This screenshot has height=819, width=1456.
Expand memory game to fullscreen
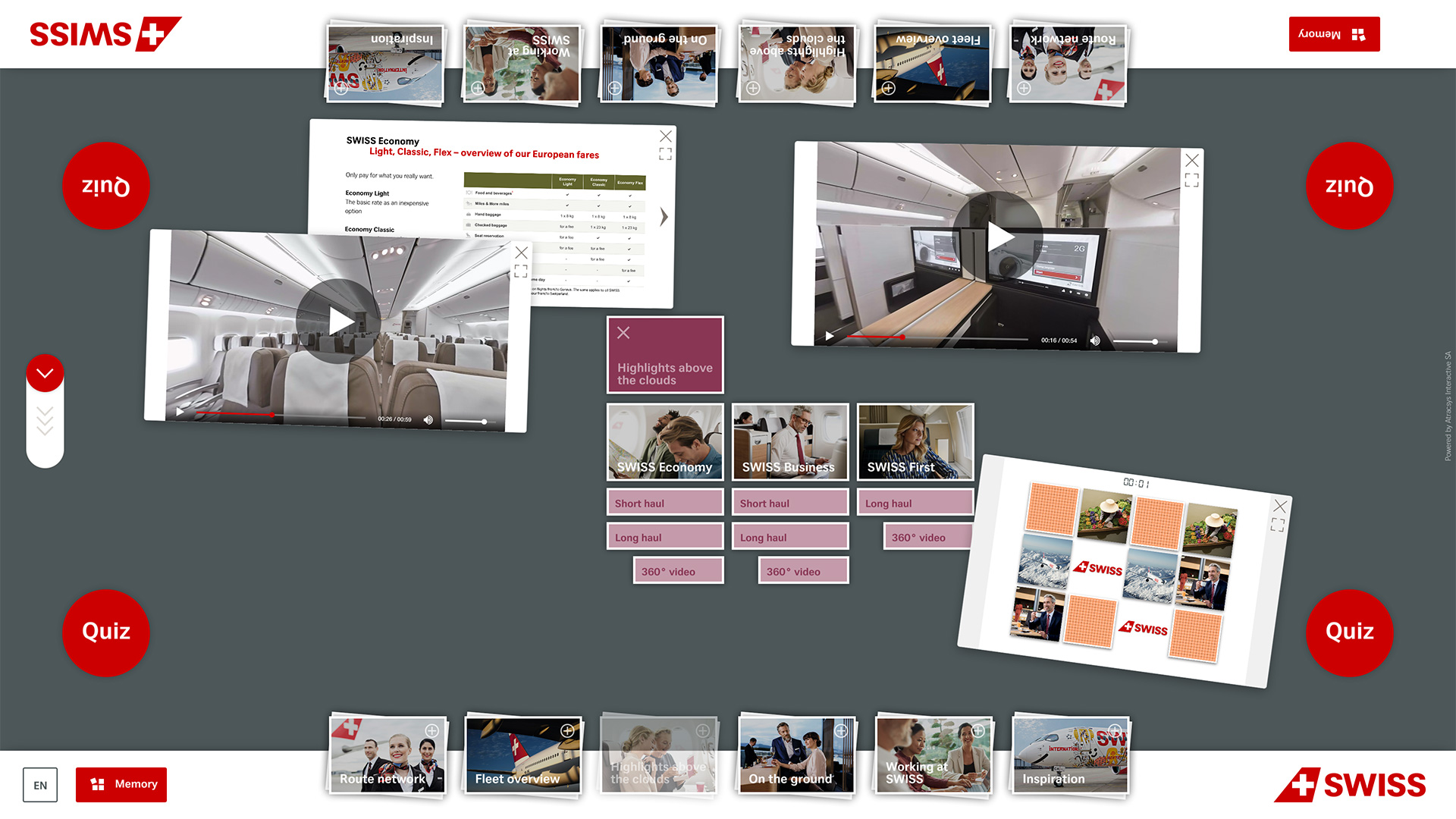coord(1278,525)
